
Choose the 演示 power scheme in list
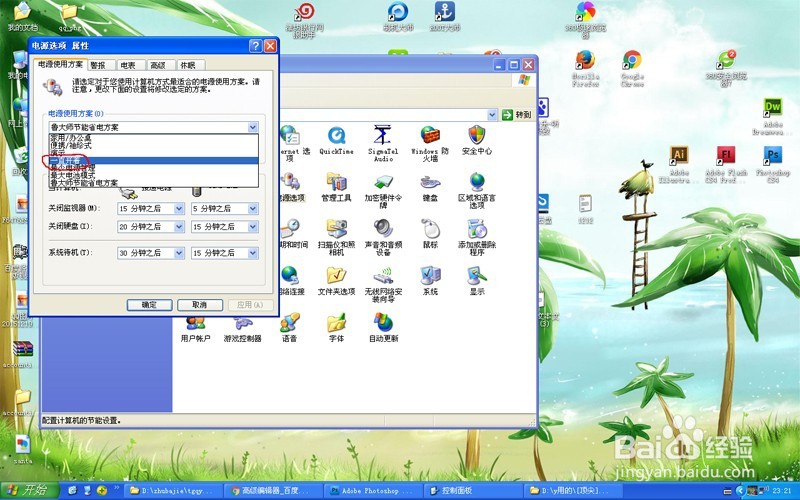click(x=154, y=153)
